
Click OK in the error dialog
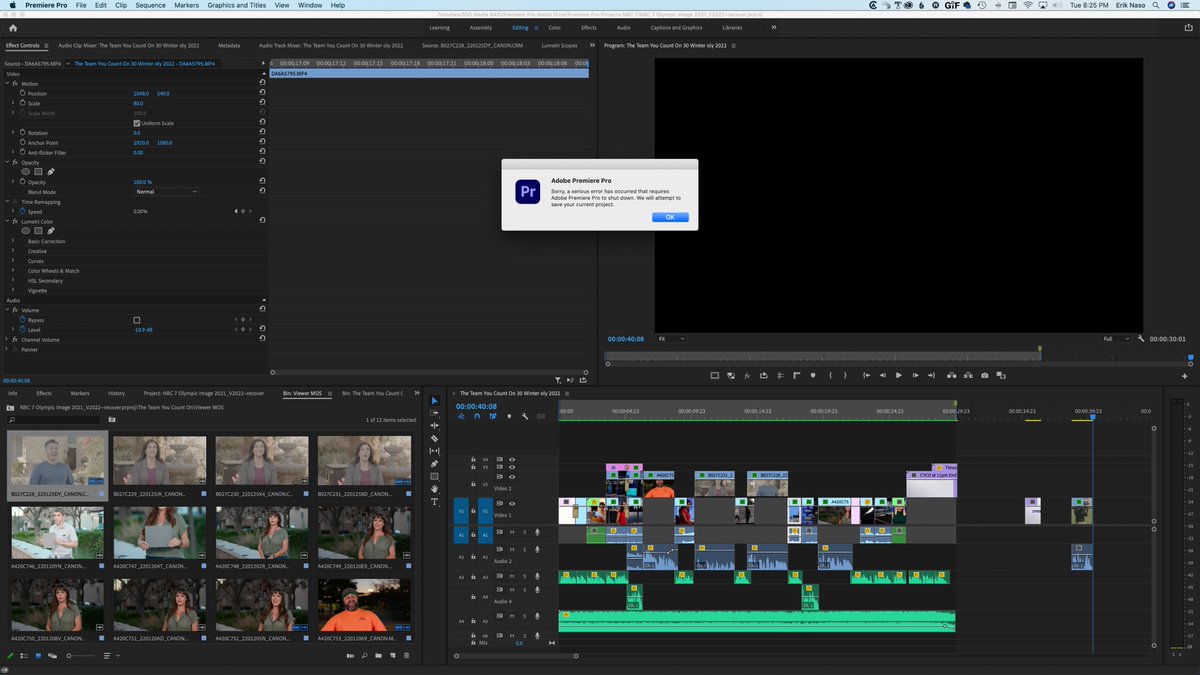click(x=670, y=217)
